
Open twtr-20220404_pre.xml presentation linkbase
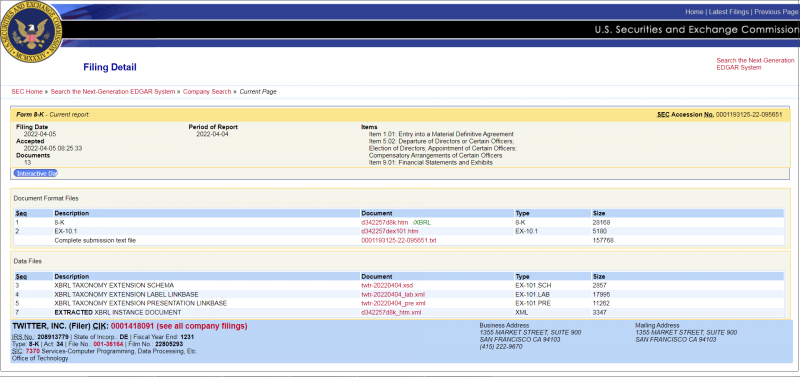pos(393,303)
